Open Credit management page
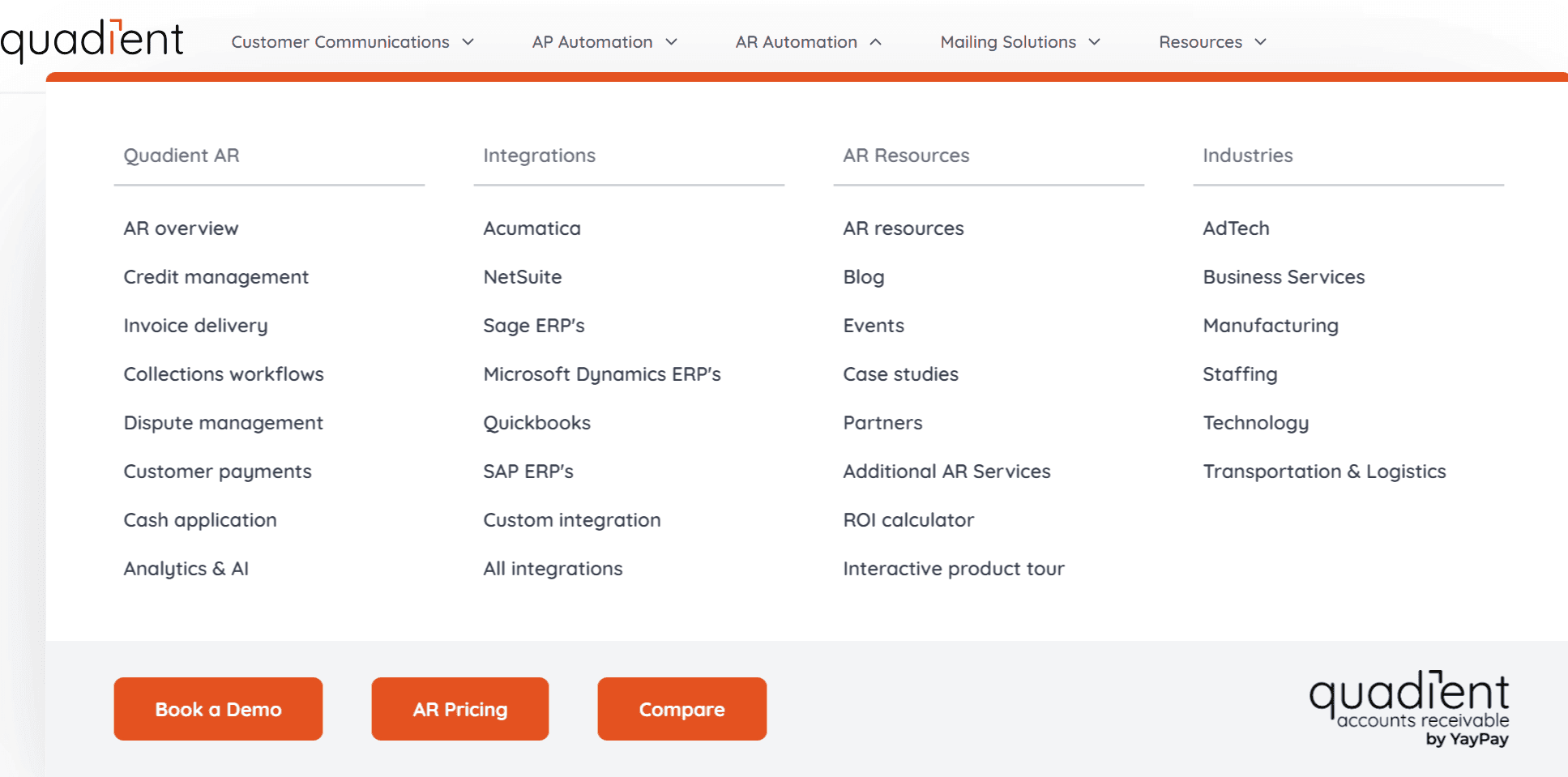The height and width of the screenshot is (777, 1568). click(x=216, y=277)
